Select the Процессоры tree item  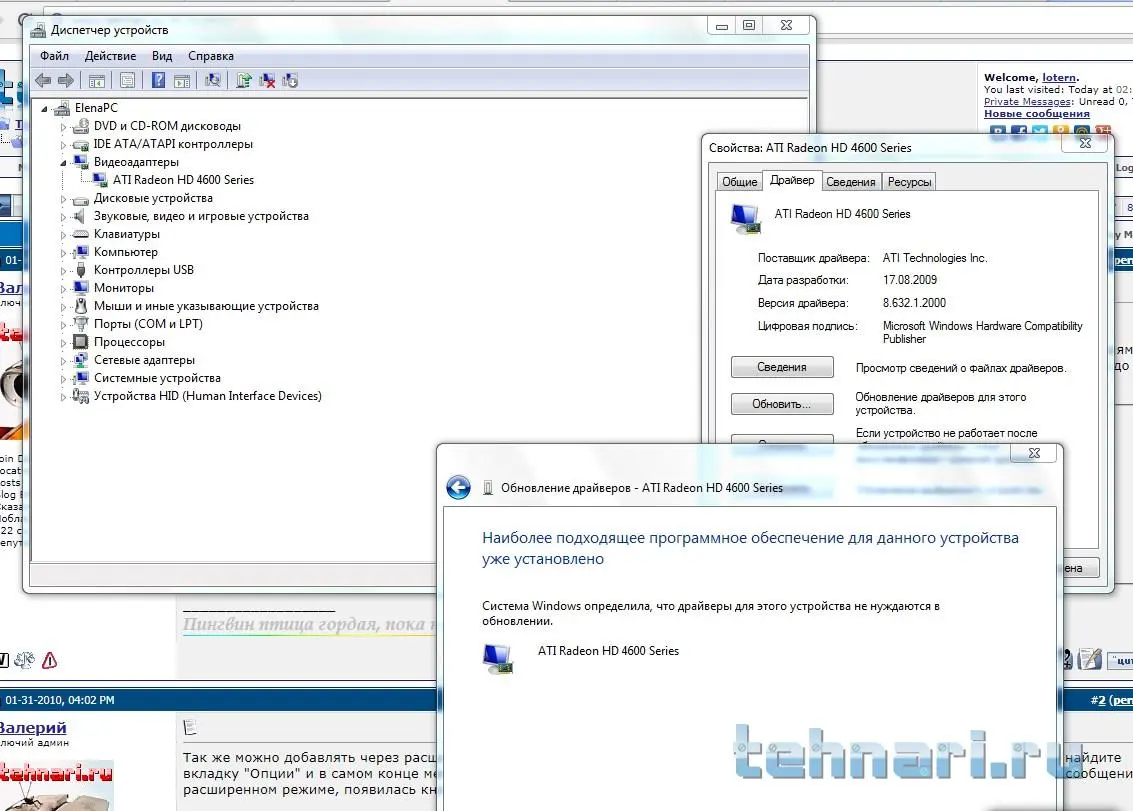(129, 342)
